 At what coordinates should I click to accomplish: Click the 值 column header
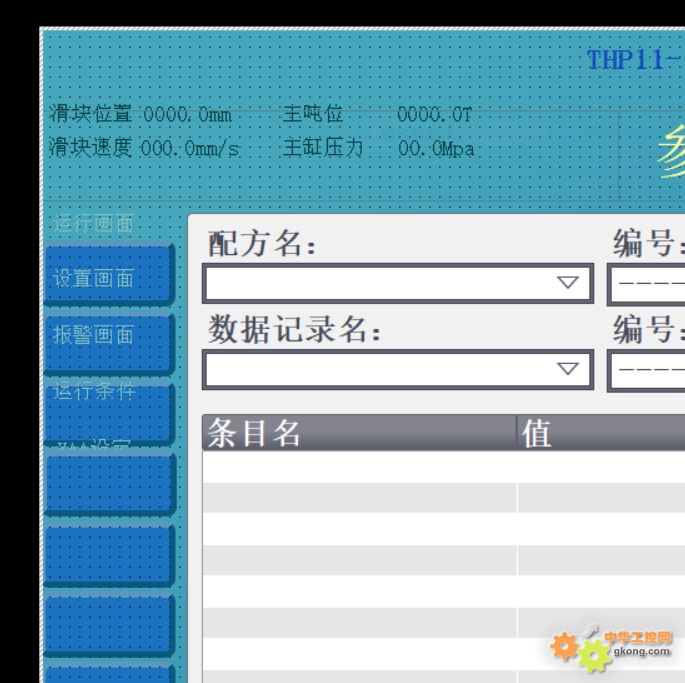click(x=601, y=433)
